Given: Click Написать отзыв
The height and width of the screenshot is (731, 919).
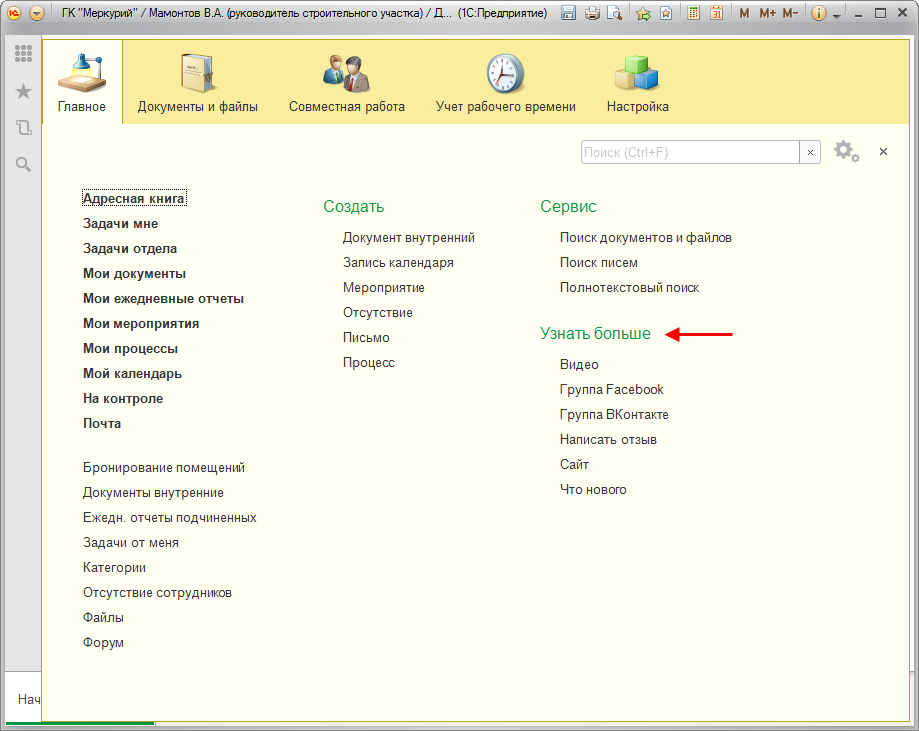Looking at the screenshot, I should [608, 440].
